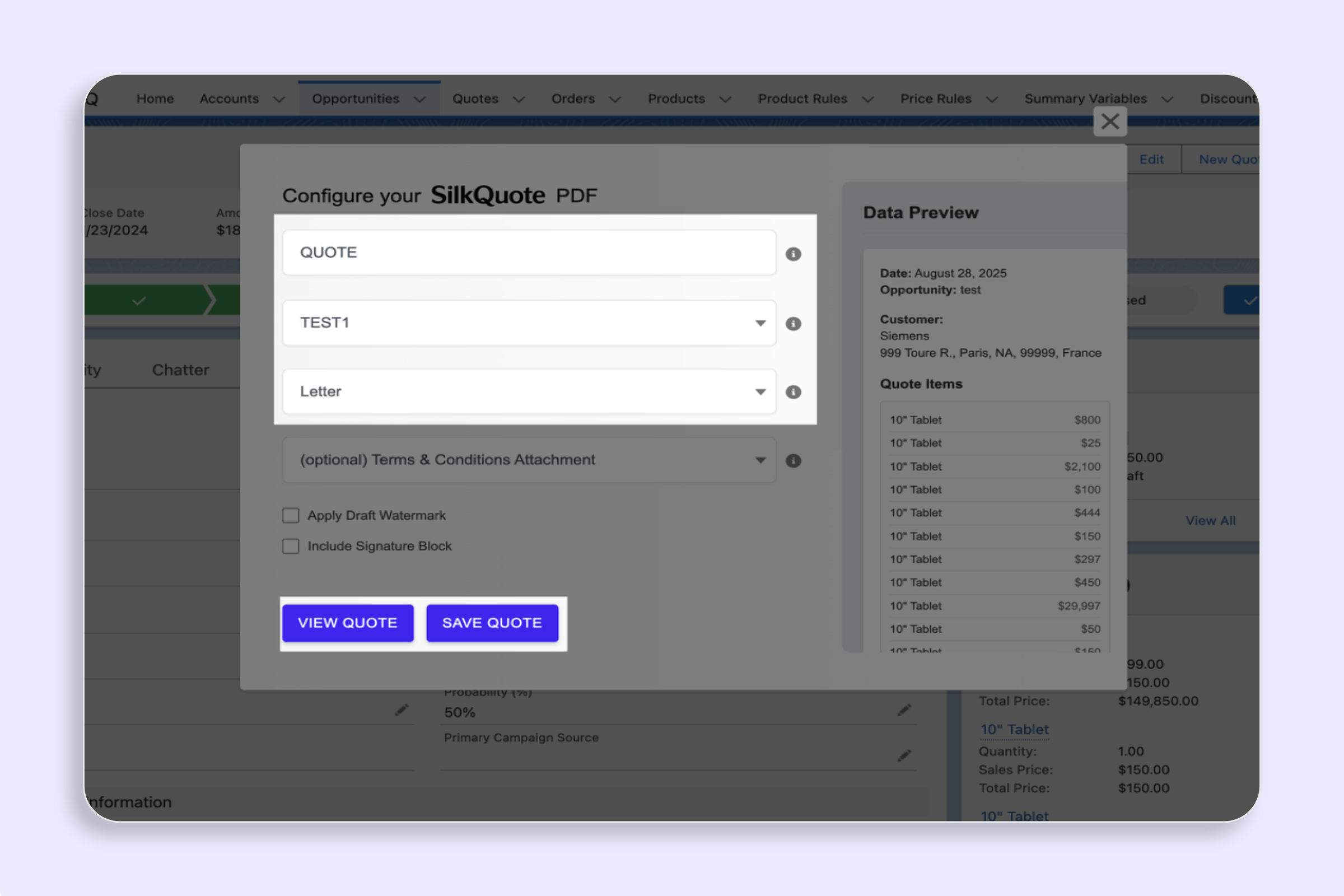Screen dimensions: 1344x896
Task: Click info icon next to TEST1 dropdown
Action: (x=792, y=324)
